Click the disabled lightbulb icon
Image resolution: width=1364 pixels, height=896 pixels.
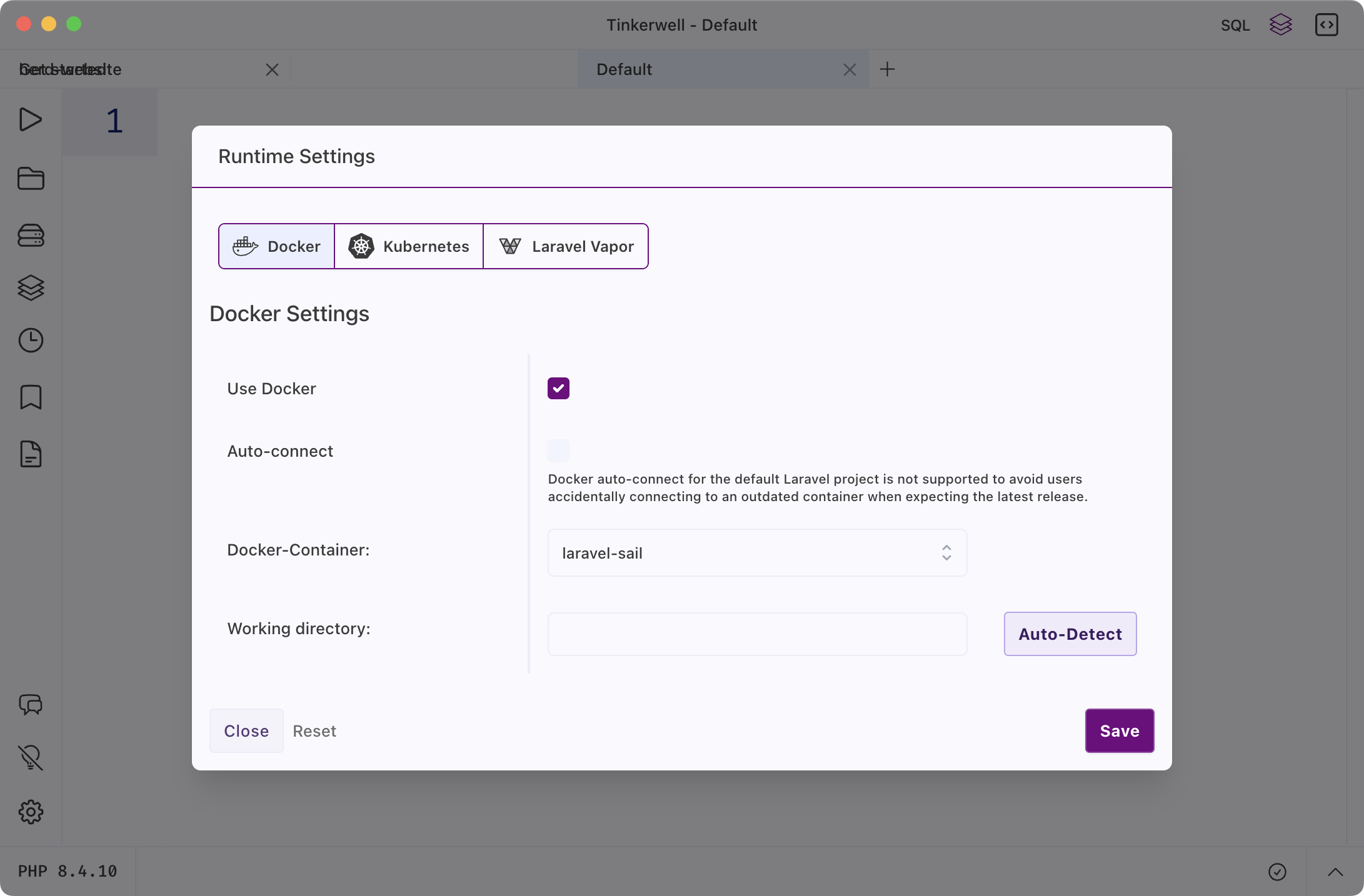tap(31, 757)
